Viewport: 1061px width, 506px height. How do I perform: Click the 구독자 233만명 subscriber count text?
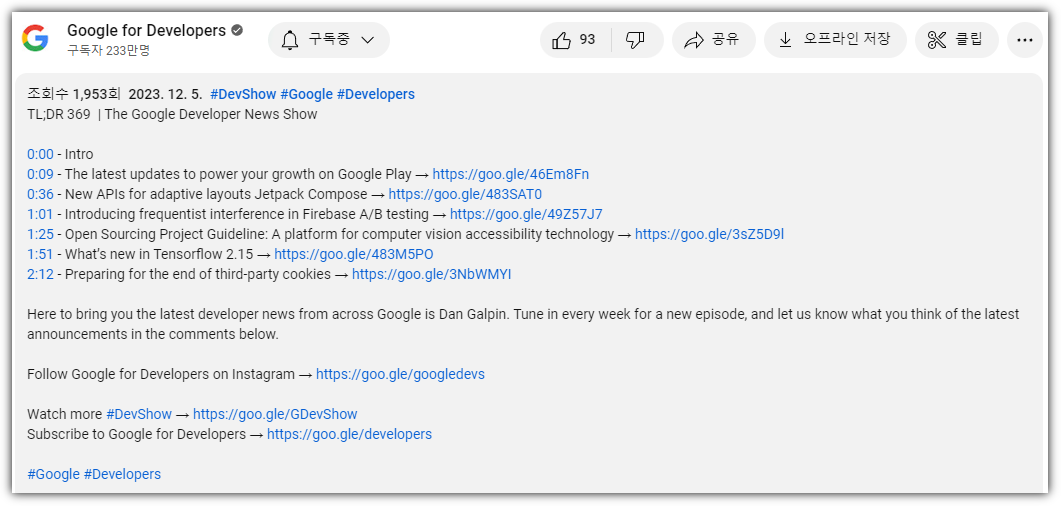(x=108, y=51)
